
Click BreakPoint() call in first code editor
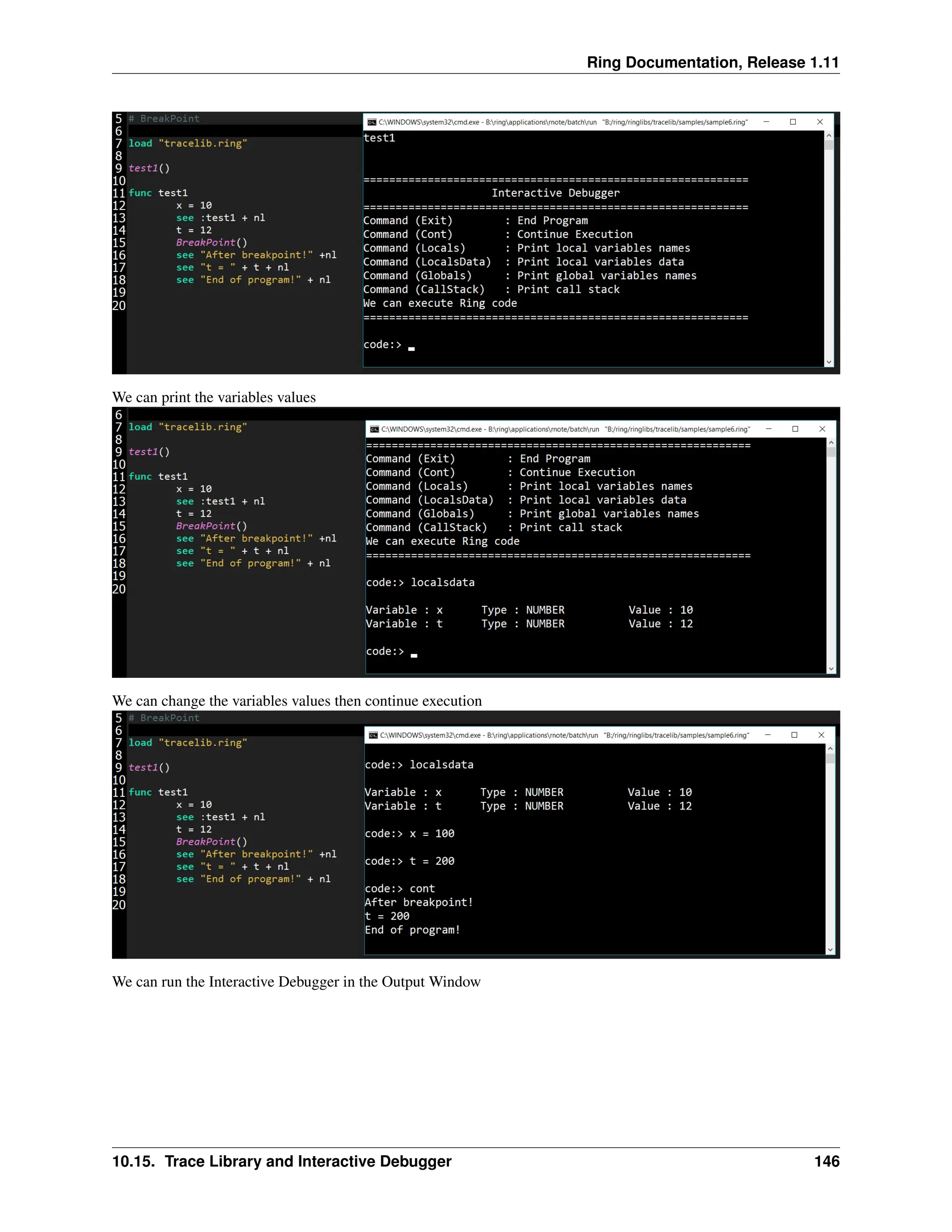pos(212,243)
